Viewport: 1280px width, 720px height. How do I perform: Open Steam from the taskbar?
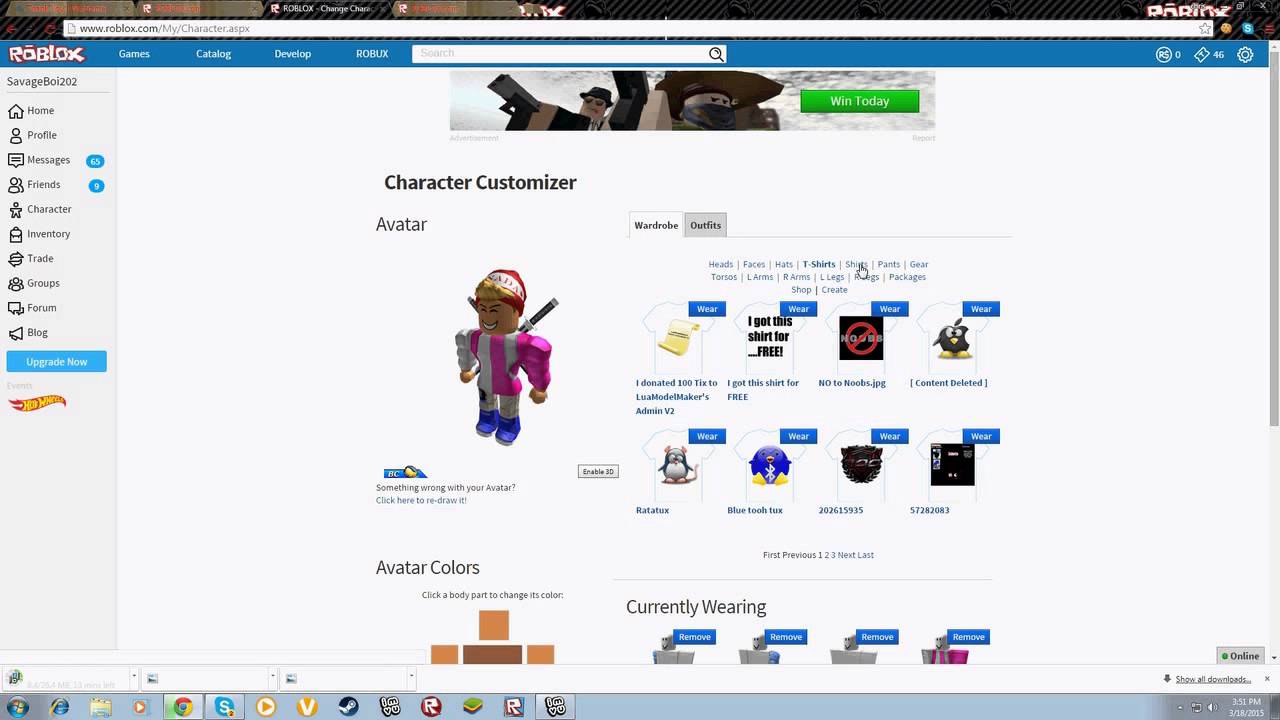[x=348, y=707]
